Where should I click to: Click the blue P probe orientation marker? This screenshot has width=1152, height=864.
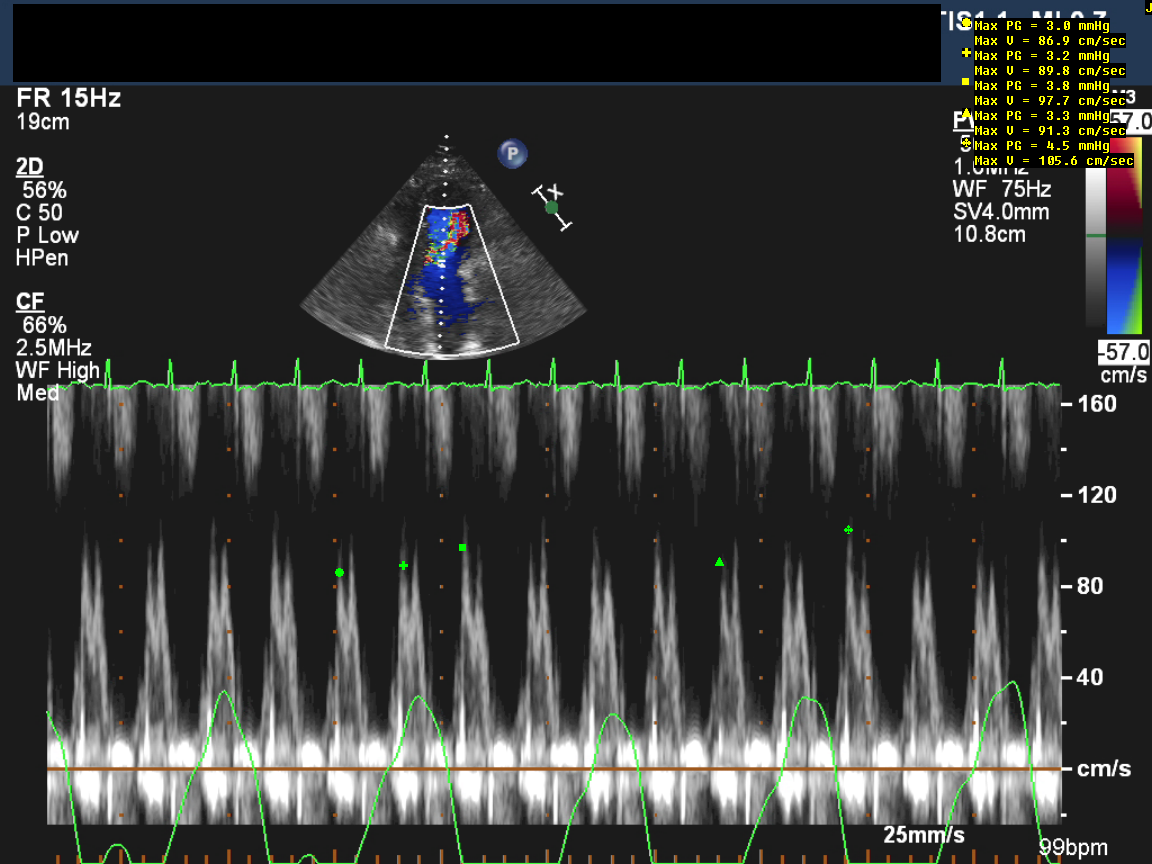click(512, 153)
